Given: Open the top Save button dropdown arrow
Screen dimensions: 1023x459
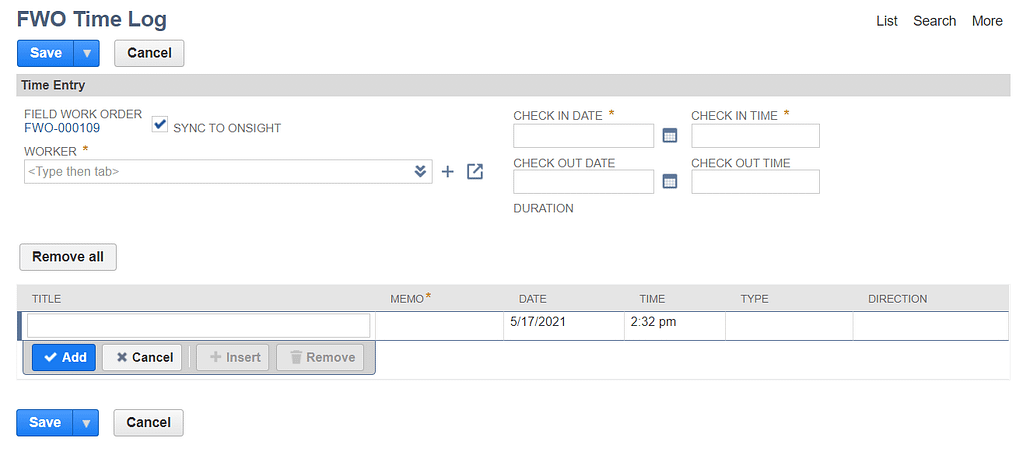Looking at the screenshot, I should click(x=87, y=53).
